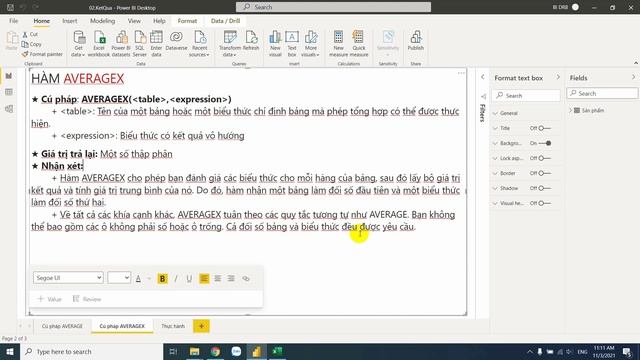Search in Format text box pane
640x360 pixels.
pos(527,96)
